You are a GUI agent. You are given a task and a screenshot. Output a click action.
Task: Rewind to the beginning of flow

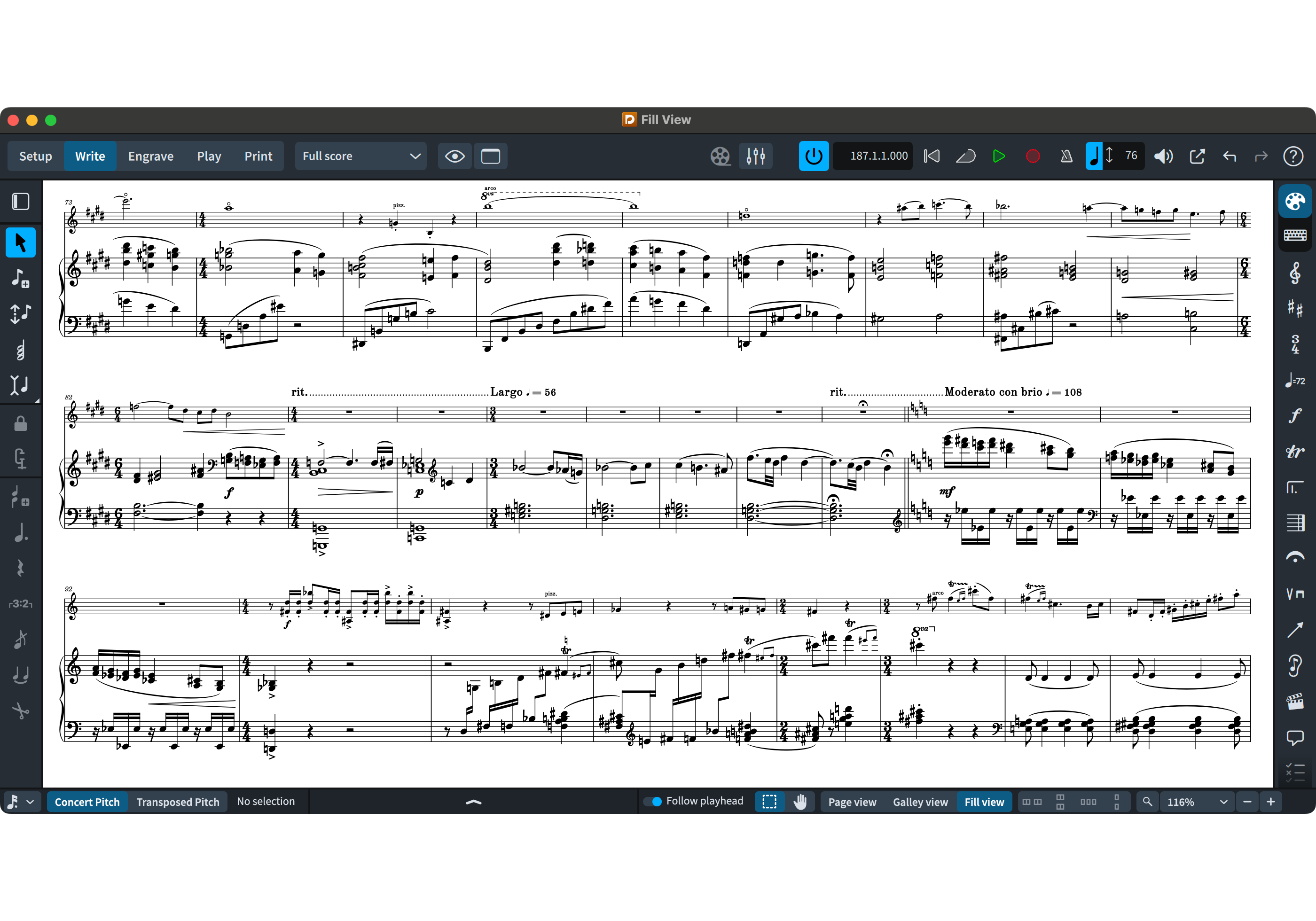[932, 156]
